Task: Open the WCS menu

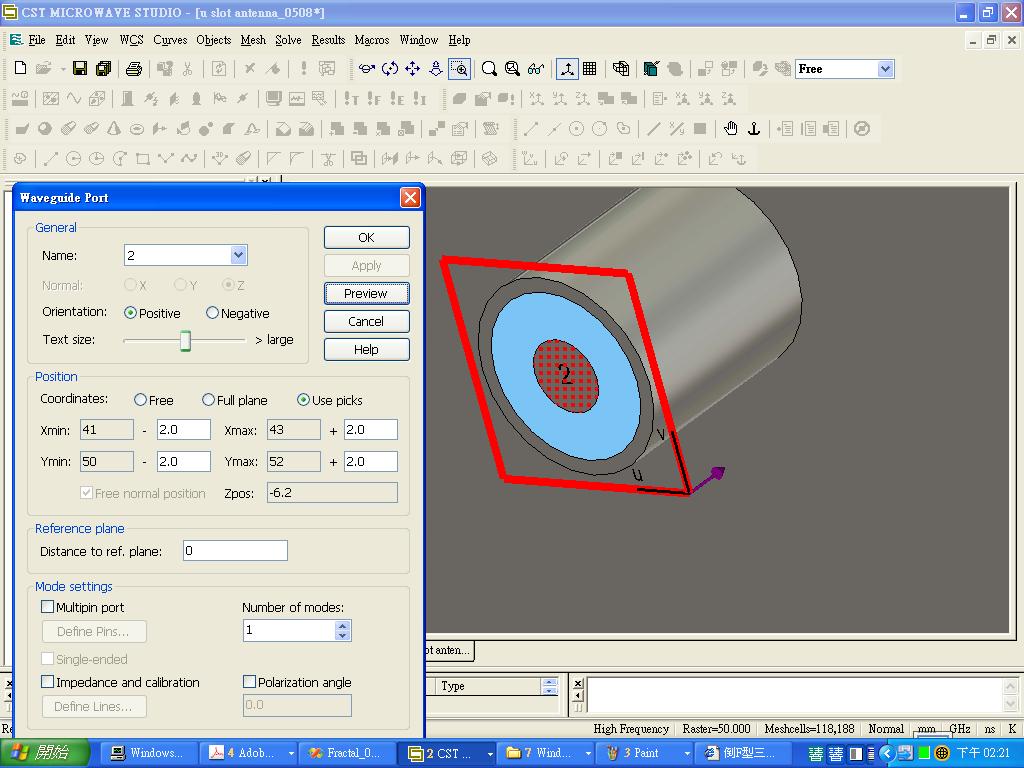Action: point(131,40)
